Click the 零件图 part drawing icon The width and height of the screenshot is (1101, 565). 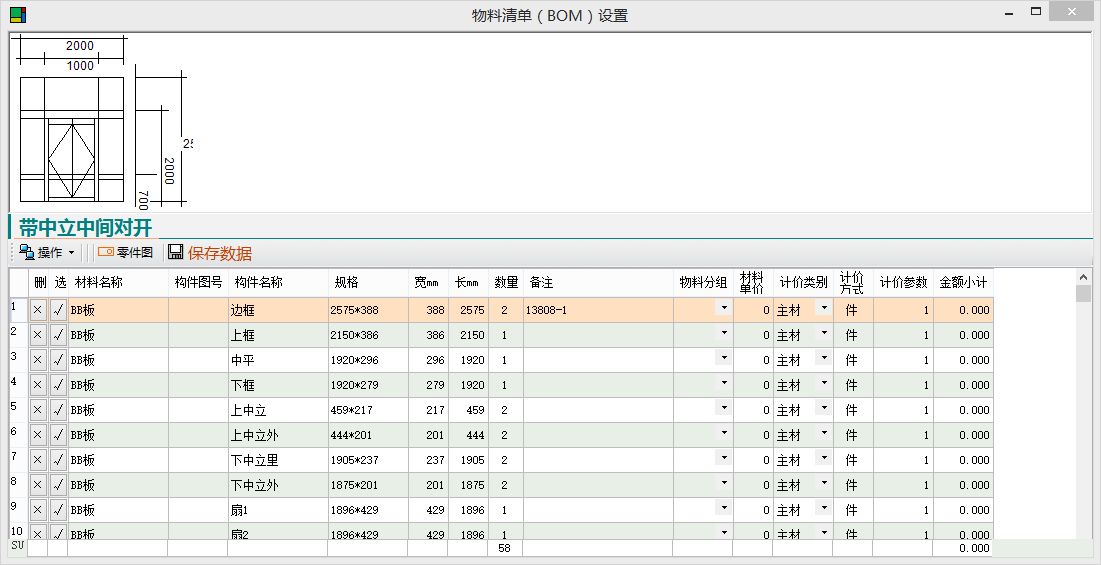106,253
